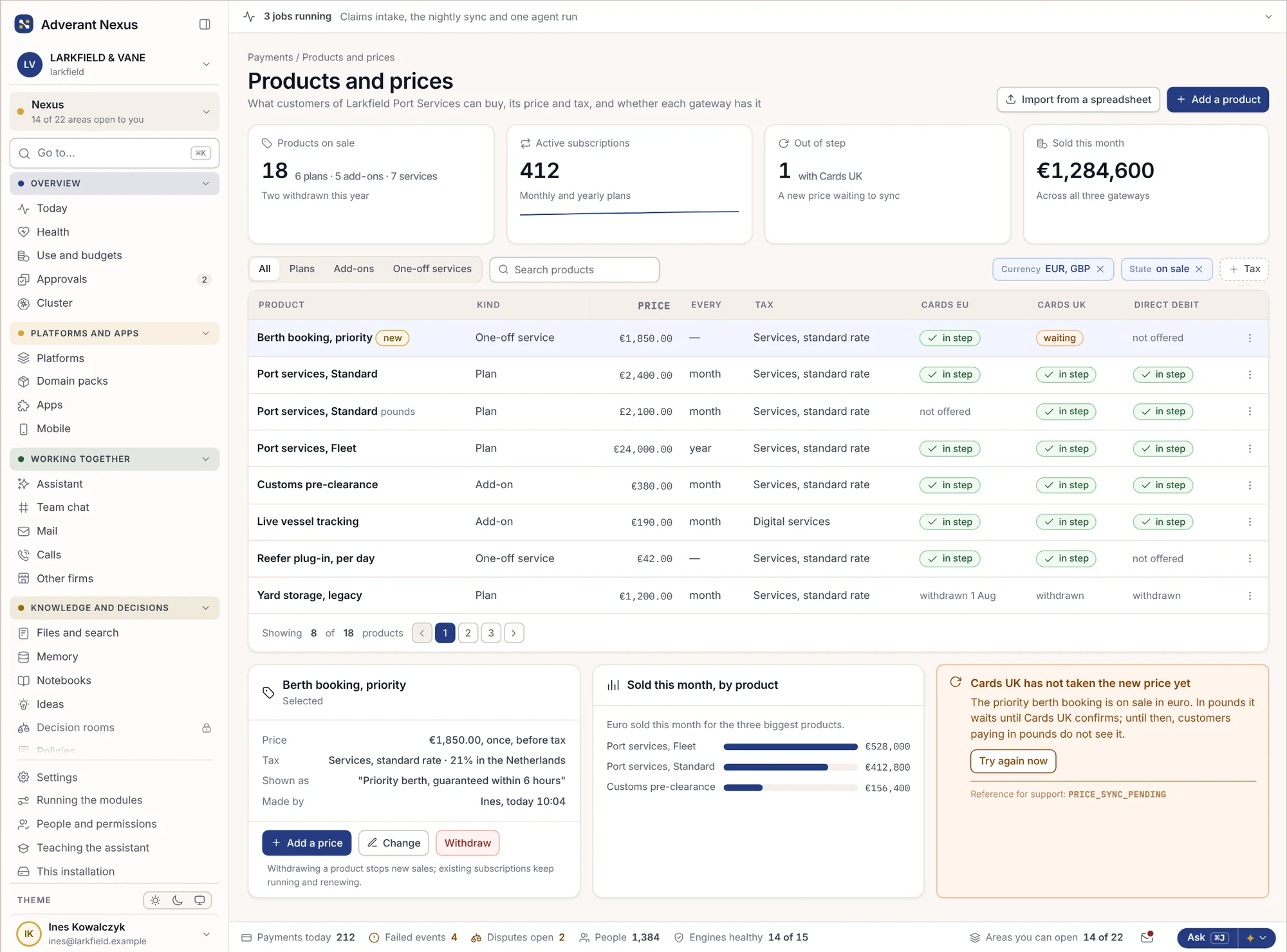Screen dimensions: 1287x952
Task: Switch to light theme
Action: tap(156, 901)
